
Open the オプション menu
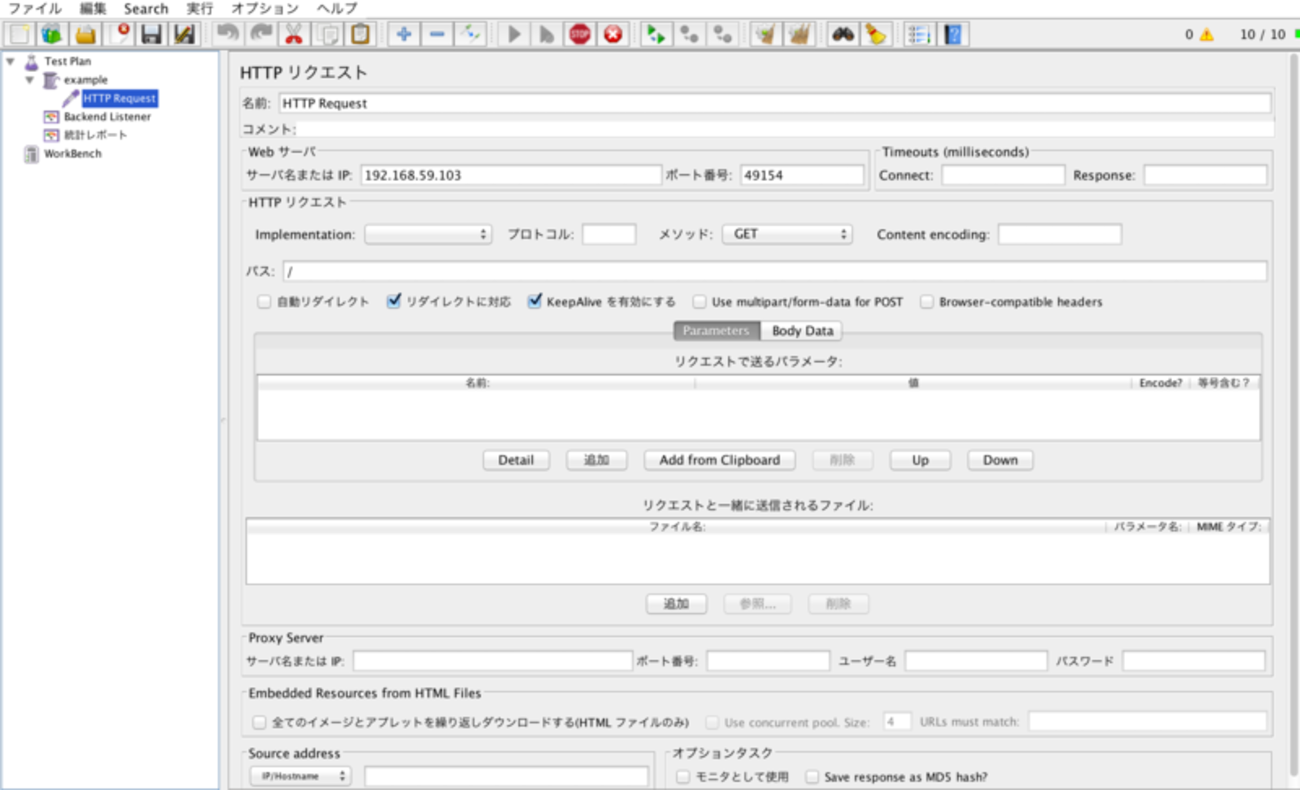click(265, 8)
